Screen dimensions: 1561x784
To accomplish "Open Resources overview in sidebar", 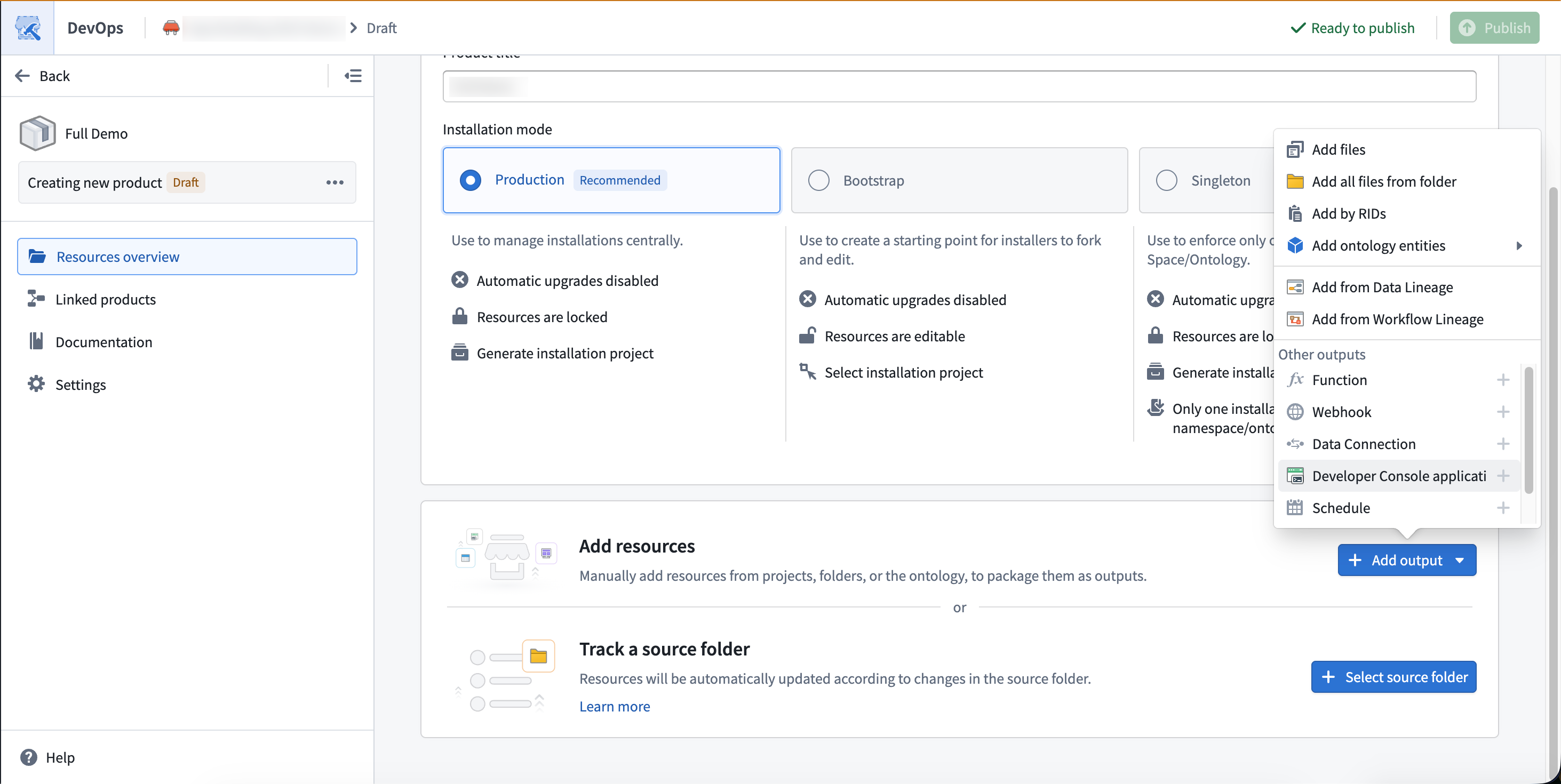I will pos(187,257).
